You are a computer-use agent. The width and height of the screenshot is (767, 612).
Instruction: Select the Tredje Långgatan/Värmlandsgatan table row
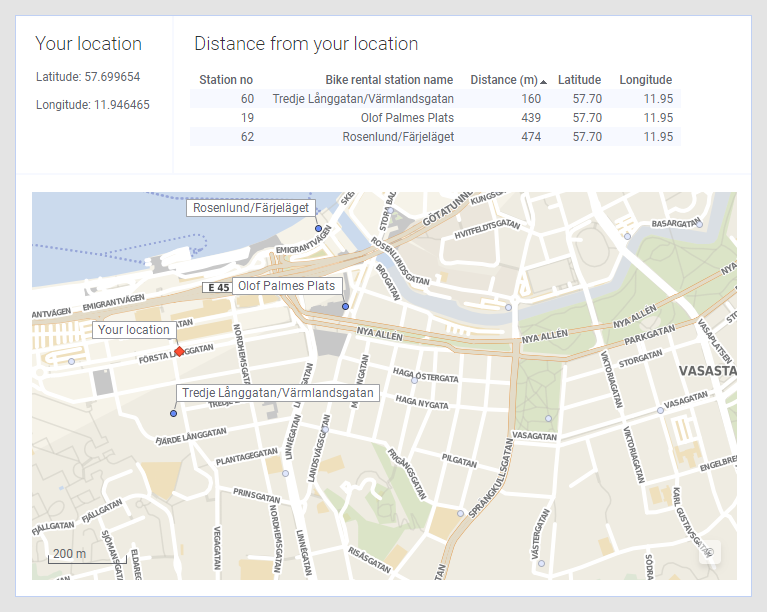(435, 99)
